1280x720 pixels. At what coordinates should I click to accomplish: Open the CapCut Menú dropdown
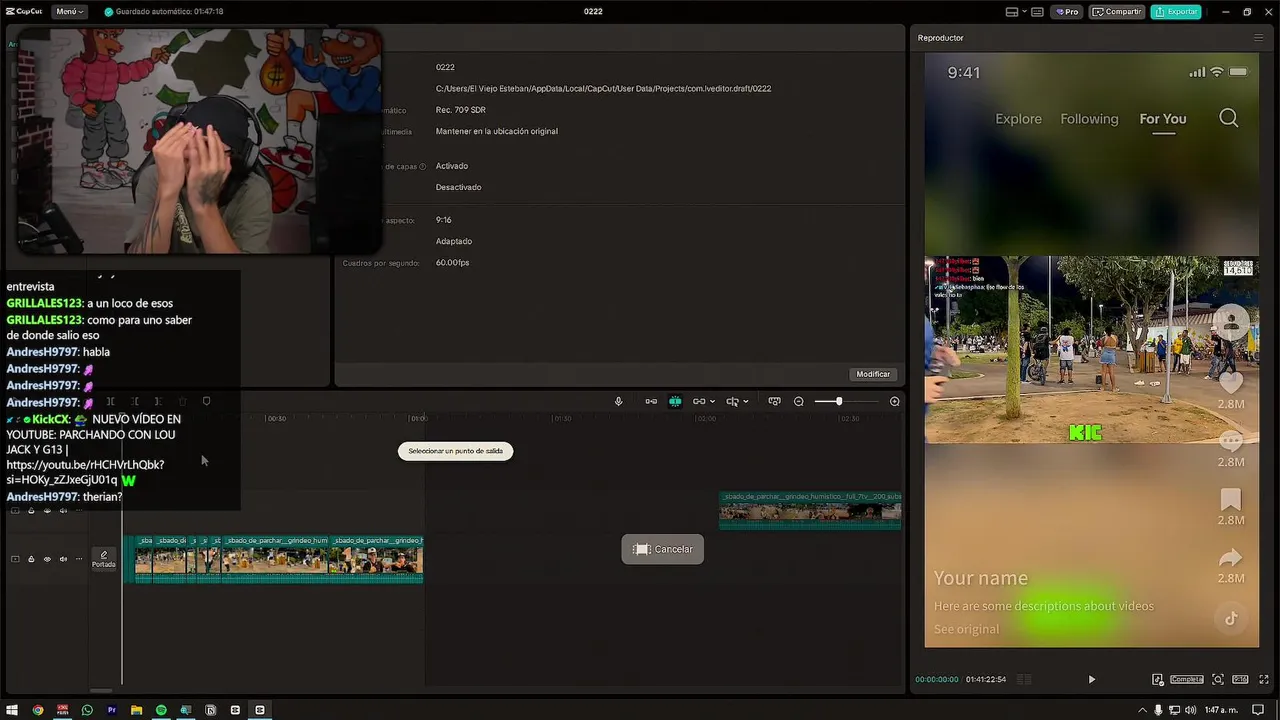68,12
